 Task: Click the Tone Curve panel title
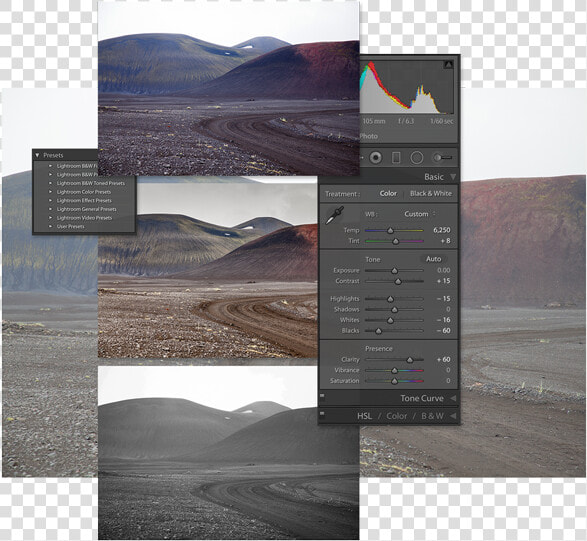(422, 398)
